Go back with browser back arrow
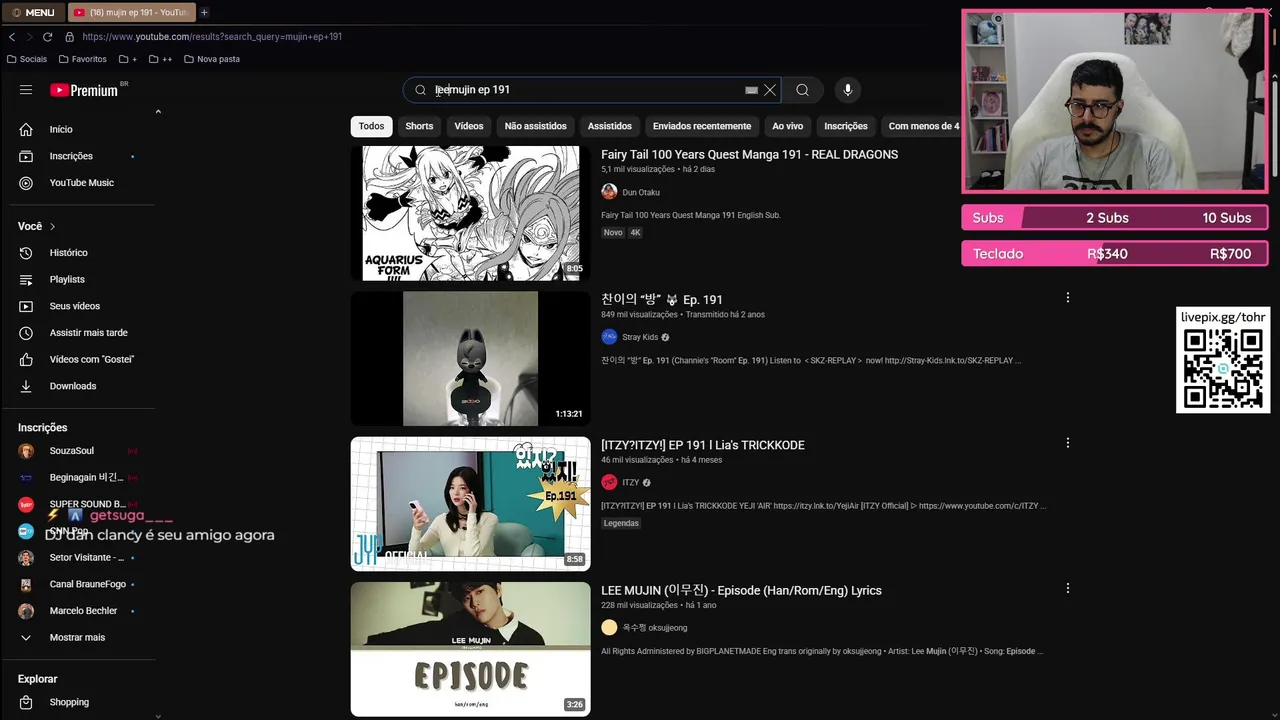The height and width of the screenshot is (720, 1280). (12, 37)
